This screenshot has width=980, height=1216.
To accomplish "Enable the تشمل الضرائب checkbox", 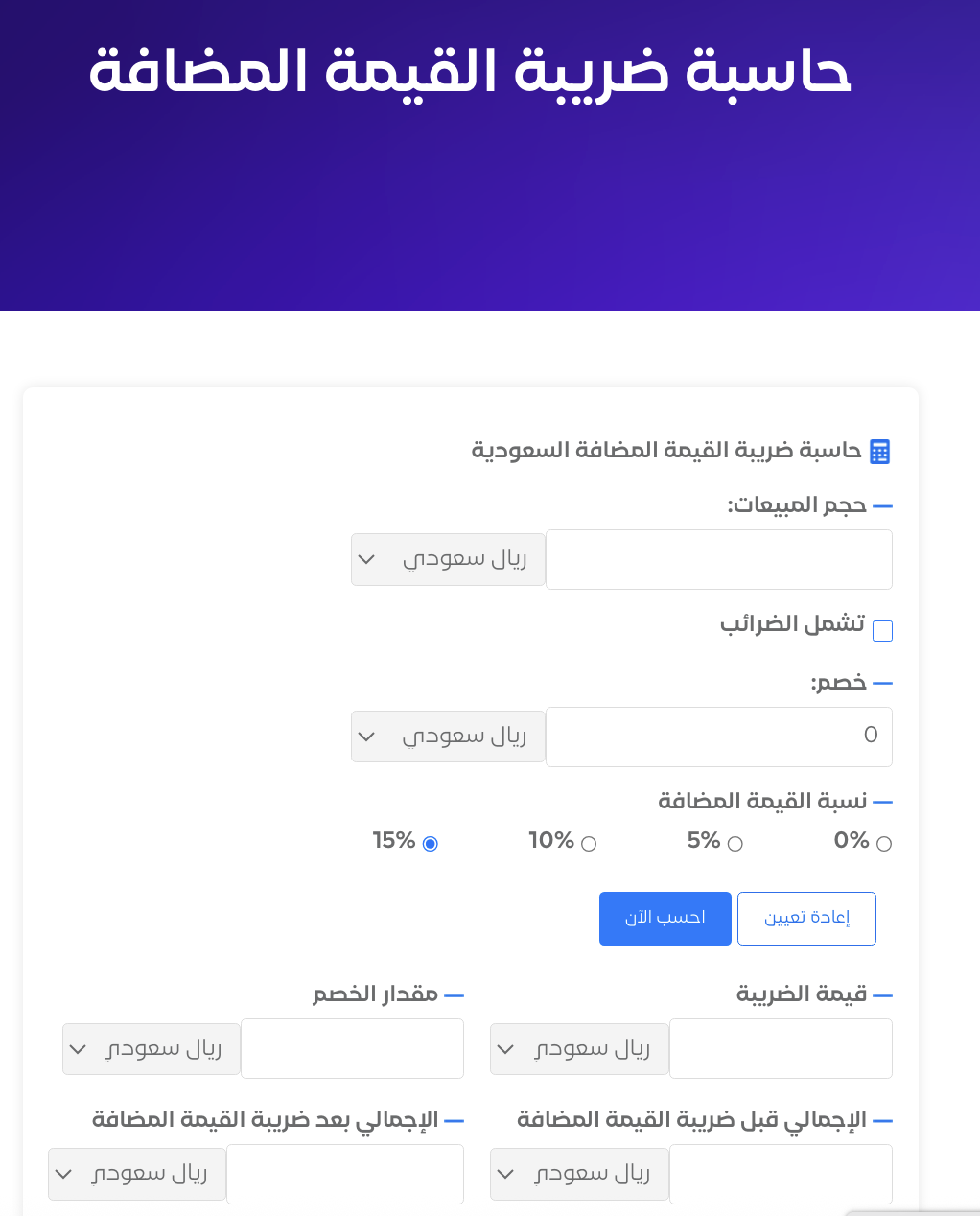I will point(882,630).
